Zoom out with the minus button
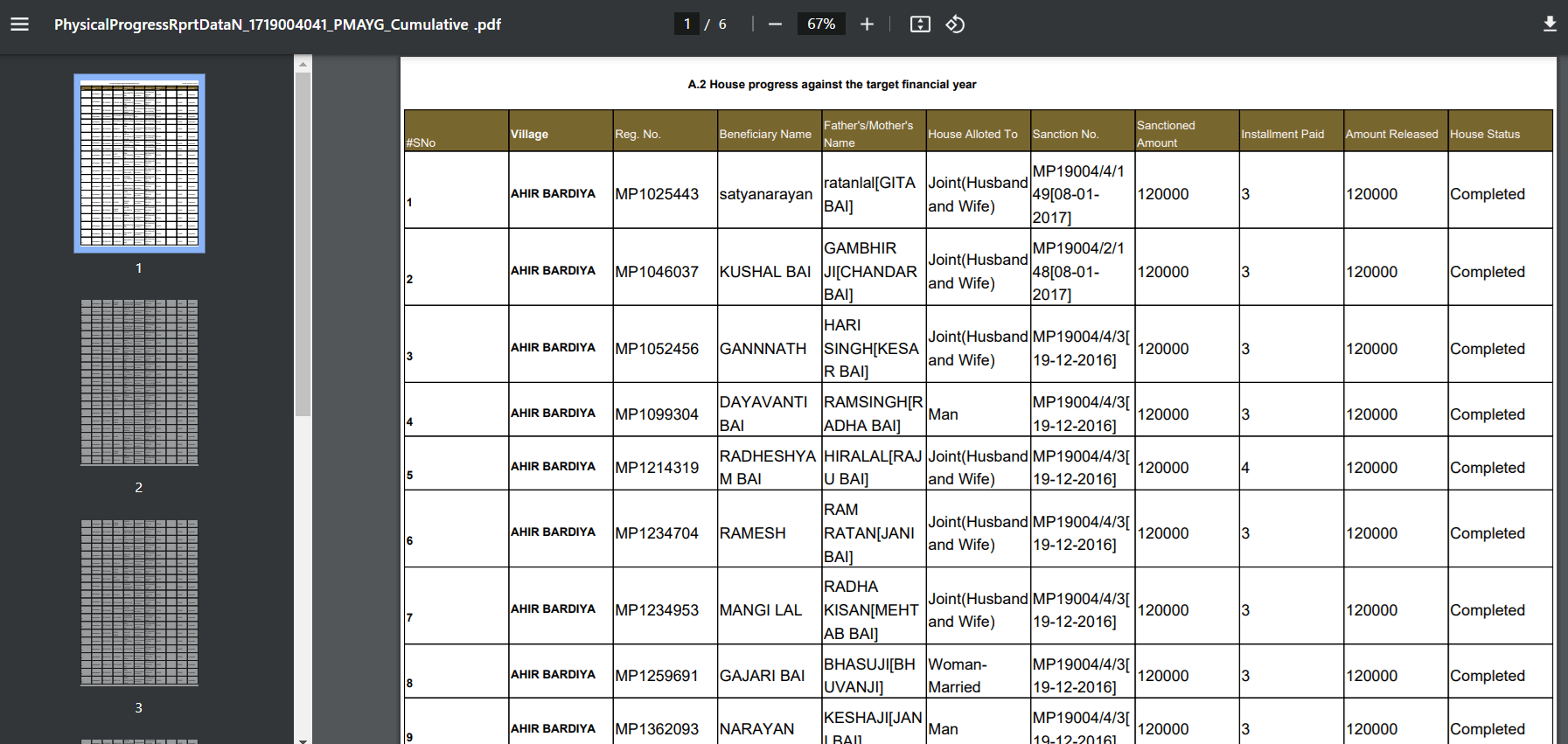The image size is (1568, 744). (x=775, y=24)
